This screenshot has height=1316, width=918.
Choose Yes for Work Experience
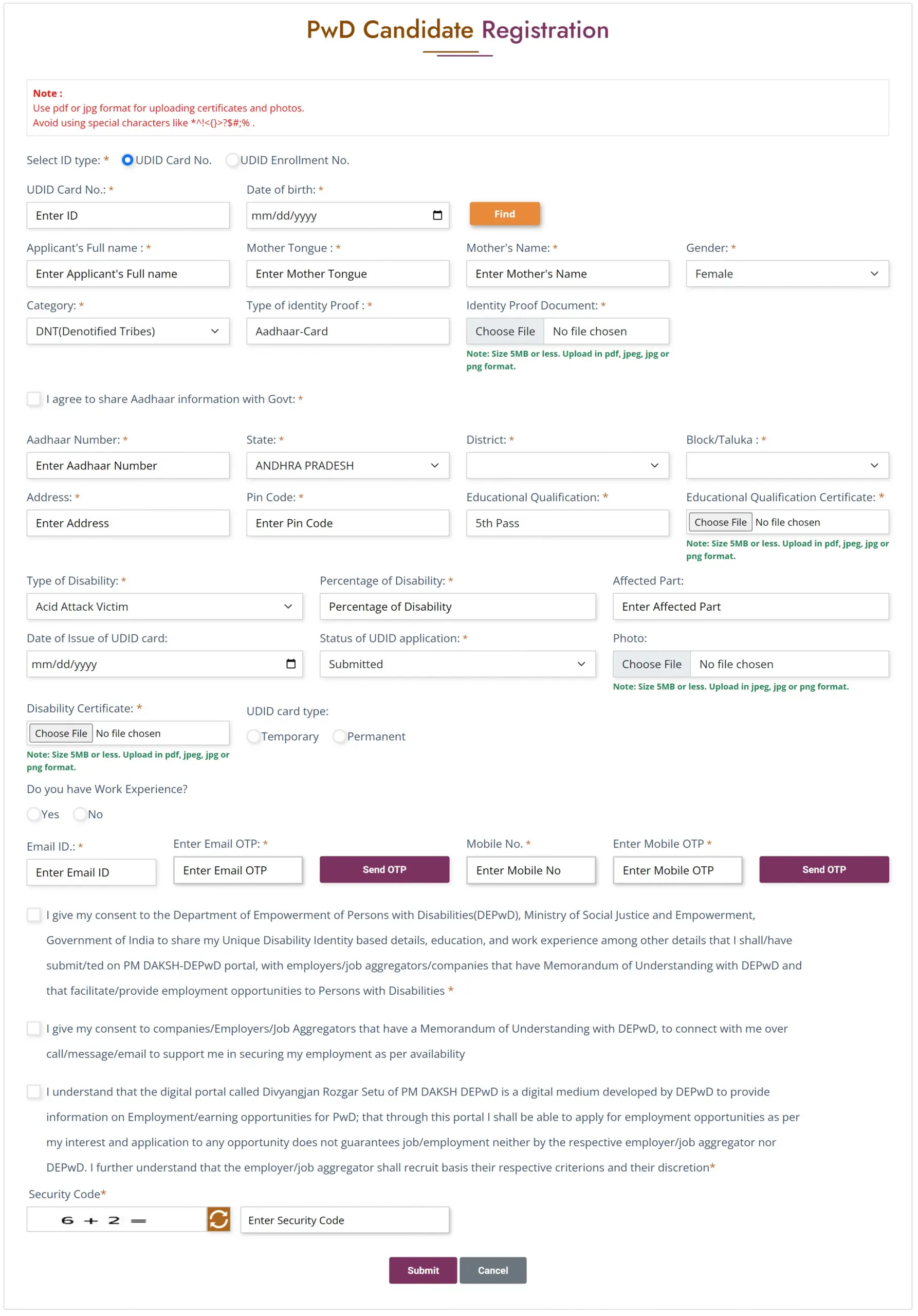click(34, 814)
